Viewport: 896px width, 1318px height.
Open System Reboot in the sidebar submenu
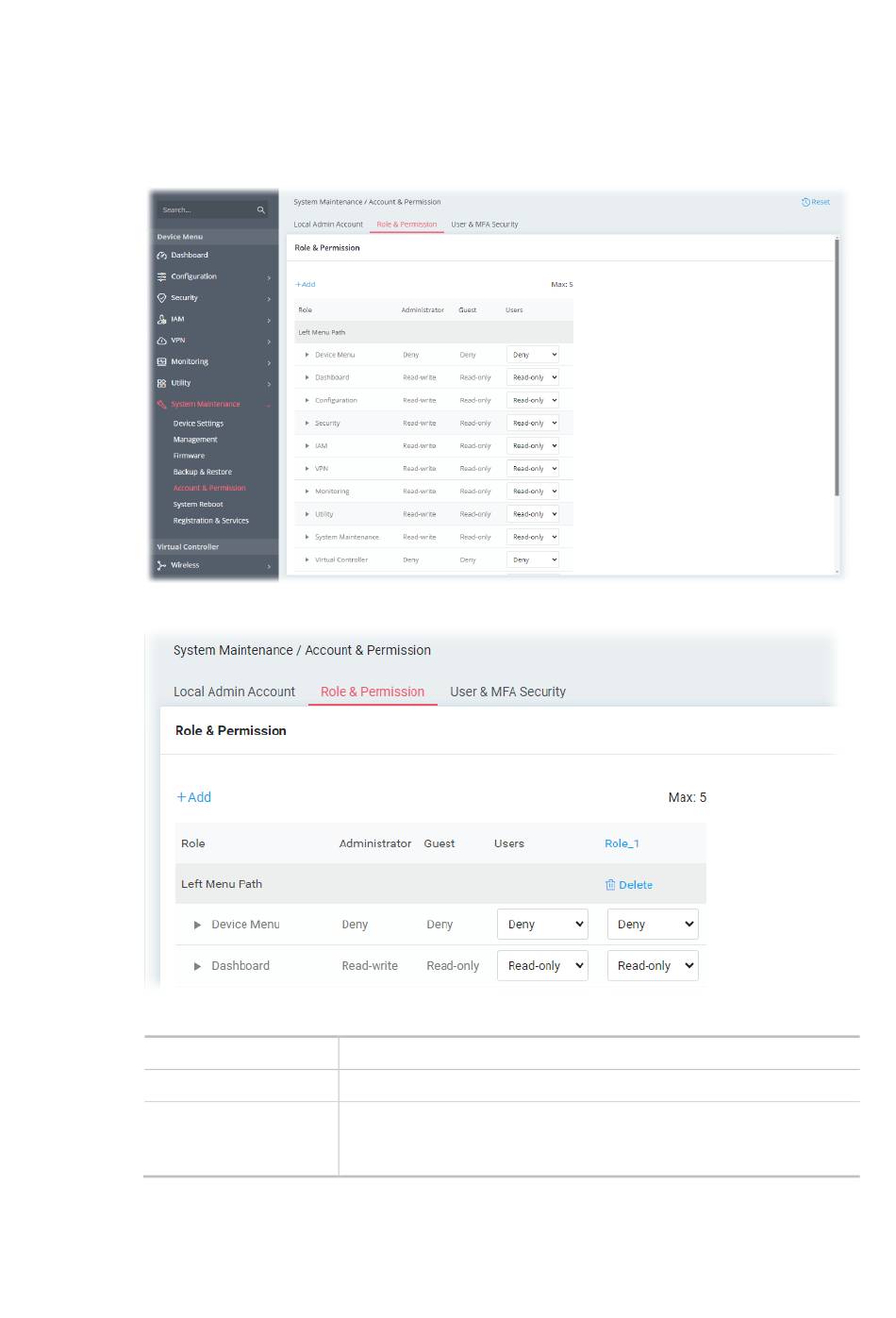click(x=198, y=505)
